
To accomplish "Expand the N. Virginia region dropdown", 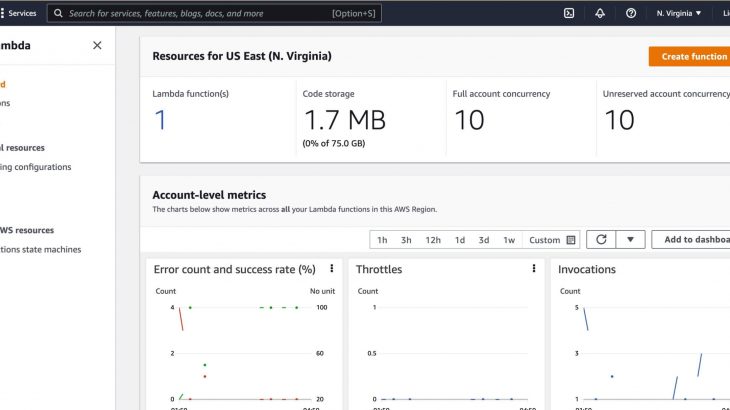I will 679,13.
